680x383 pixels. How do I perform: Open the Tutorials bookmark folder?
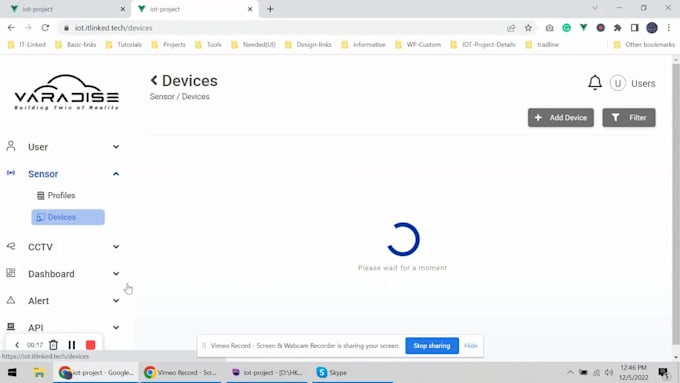point(124,45)
